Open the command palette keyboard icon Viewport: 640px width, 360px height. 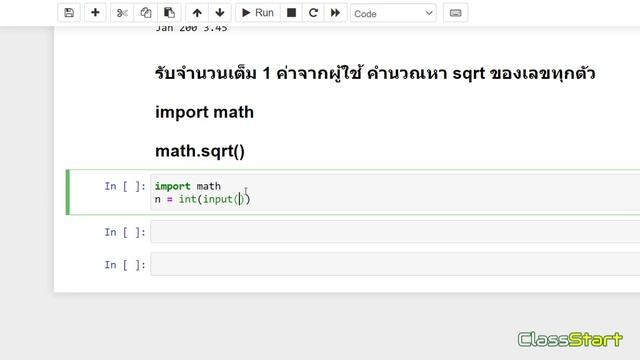coord(456,13)
